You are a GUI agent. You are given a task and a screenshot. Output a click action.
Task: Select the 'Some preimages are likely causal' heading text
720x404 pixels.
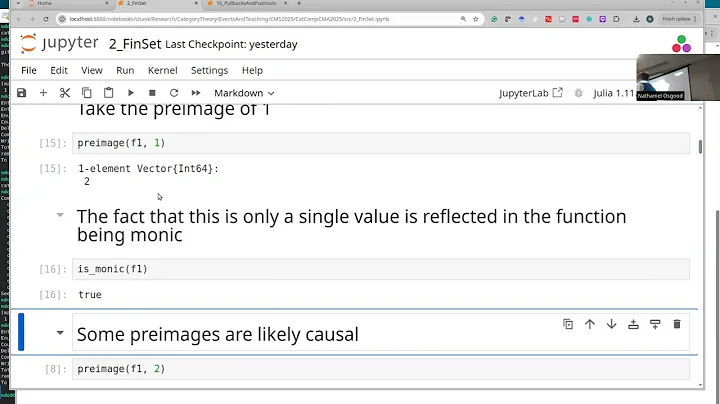(217, 334)
